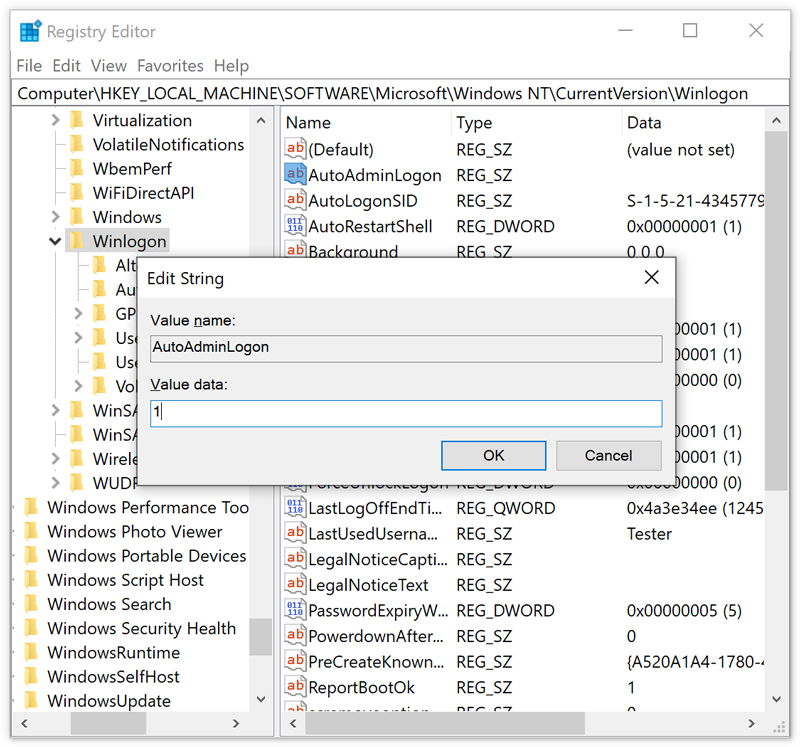
Task: Click the WindowsRuntime folder icon
Action: [32, 652]
